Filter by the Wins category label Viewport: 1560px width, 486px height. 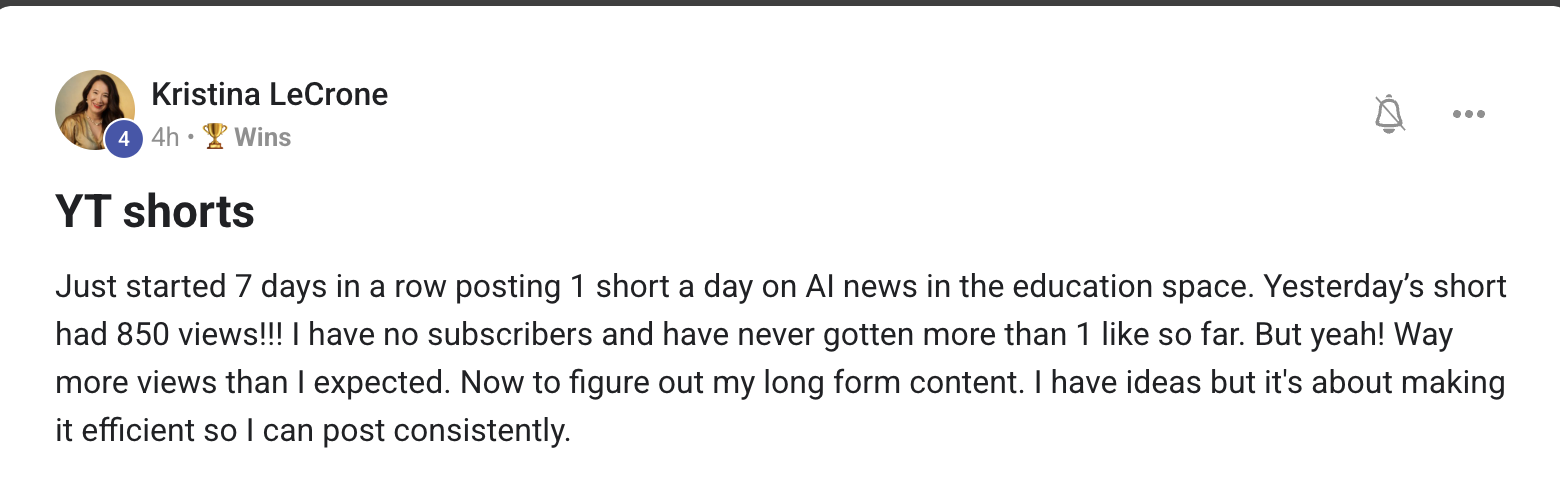coord(262,137)
